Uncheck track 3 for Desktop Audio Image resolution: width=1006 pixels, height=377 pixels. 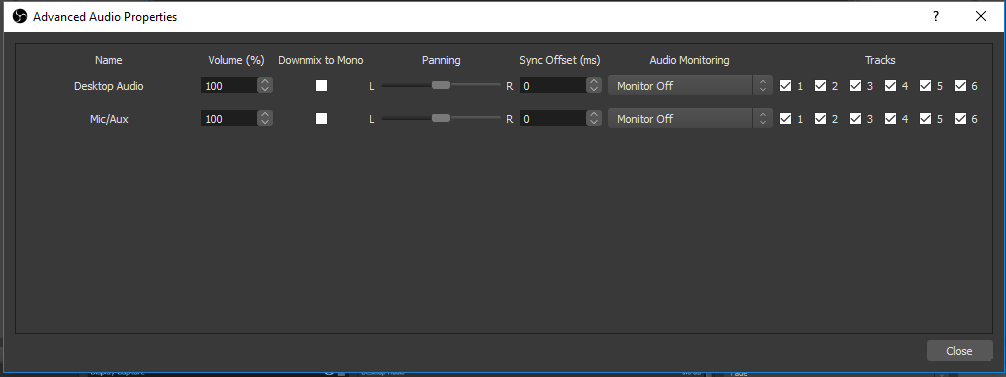click(855, 85)
